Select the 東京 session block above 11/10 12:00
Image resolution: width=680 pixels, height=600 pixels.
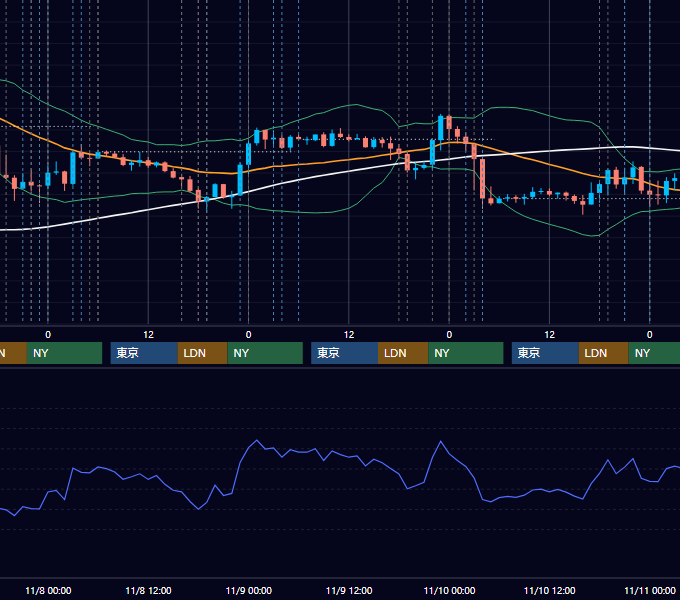[545, 353]
